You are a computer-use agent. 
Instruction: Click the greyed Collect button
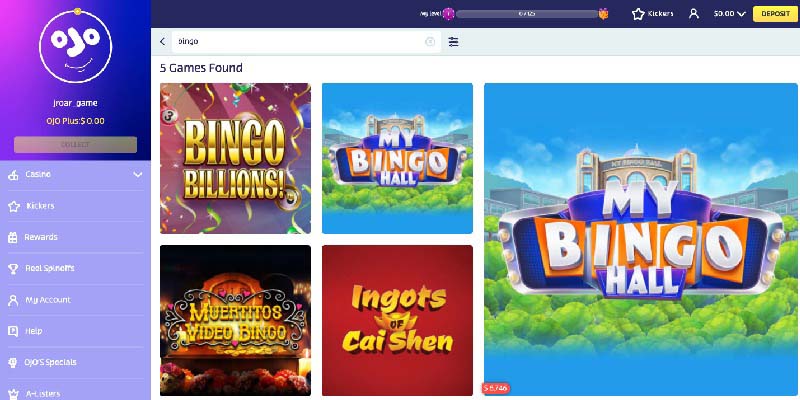point(76,144)
